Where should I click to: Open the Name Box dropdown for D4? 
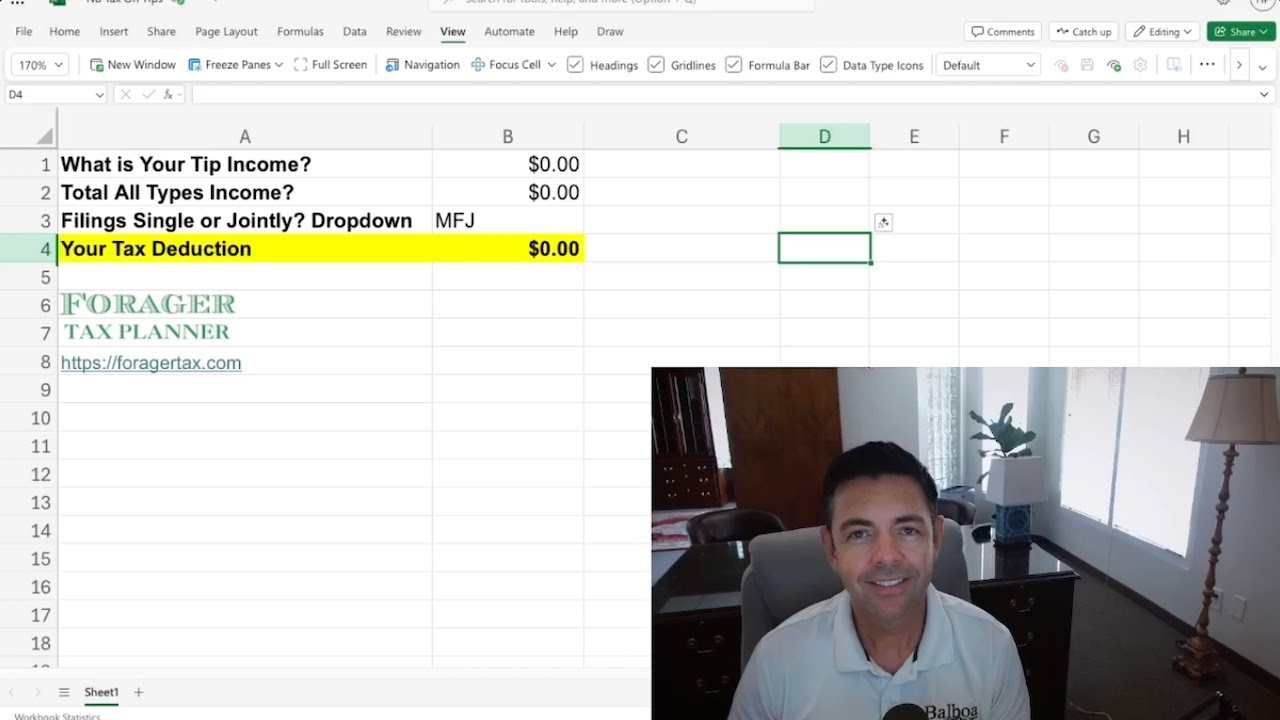point(99,94)
